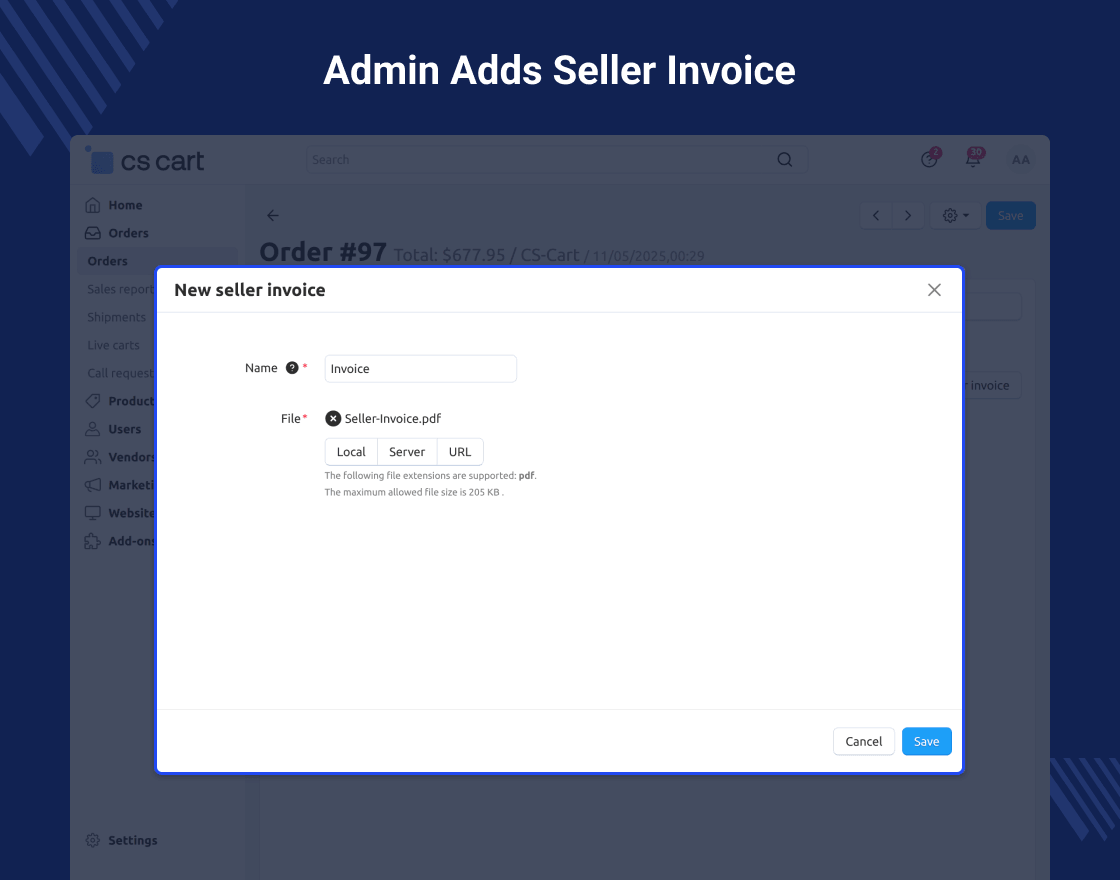Click the top Search bar
The image size is (1120, 880).
pyautogui.click(x=540, y=160)
